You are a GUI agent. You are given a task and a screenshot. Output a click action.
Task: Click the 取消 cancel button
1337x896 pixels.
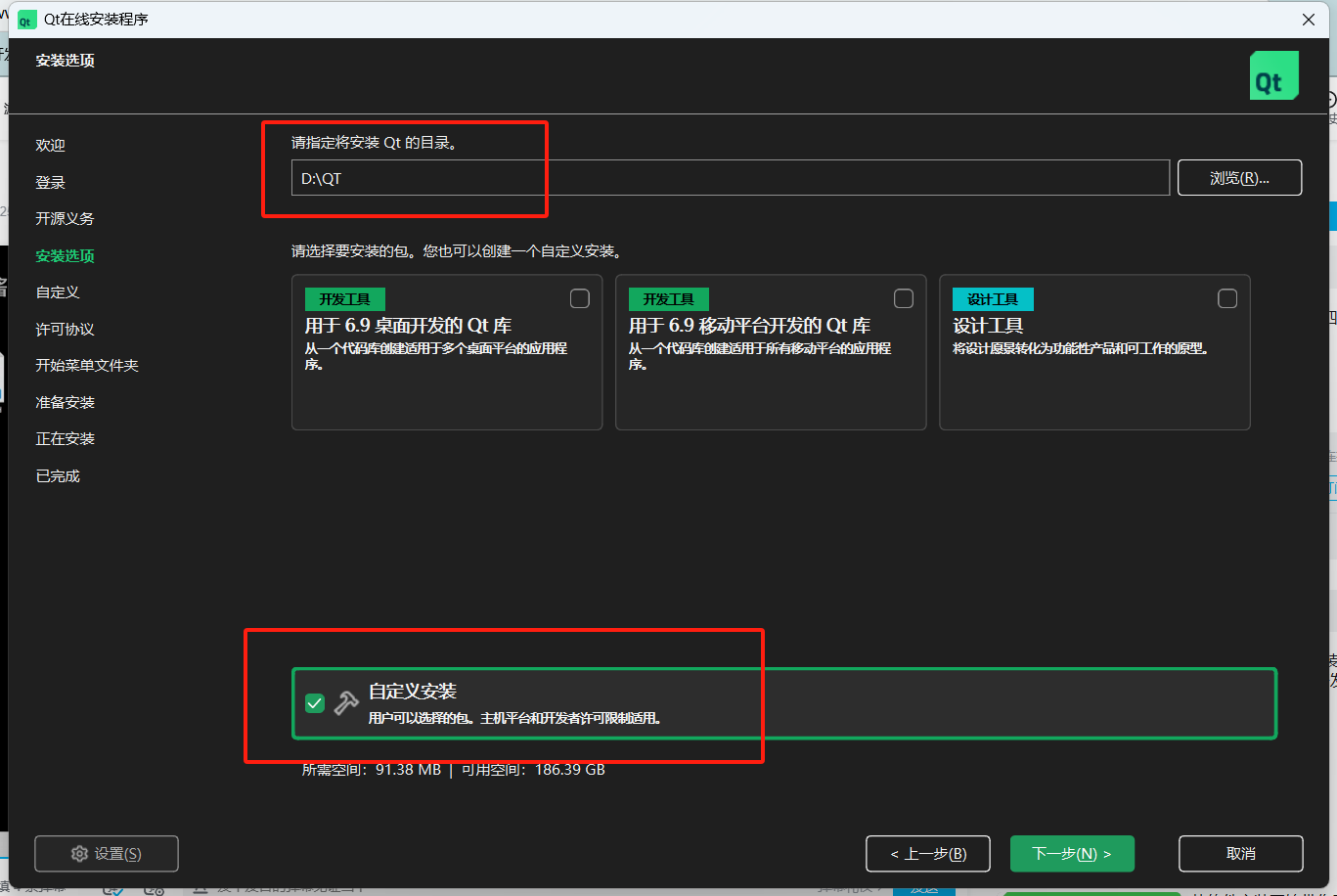[1240, 854]
